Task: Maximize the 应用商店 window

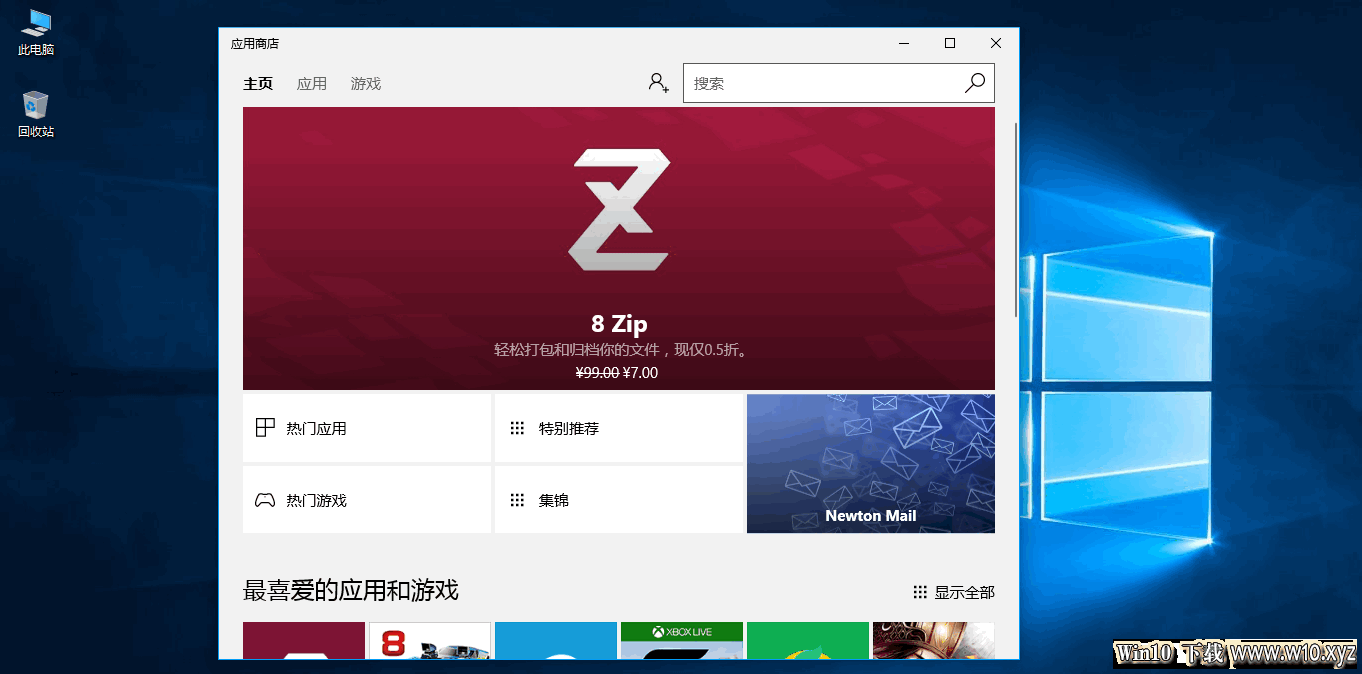Action: [x=950, y=43]
